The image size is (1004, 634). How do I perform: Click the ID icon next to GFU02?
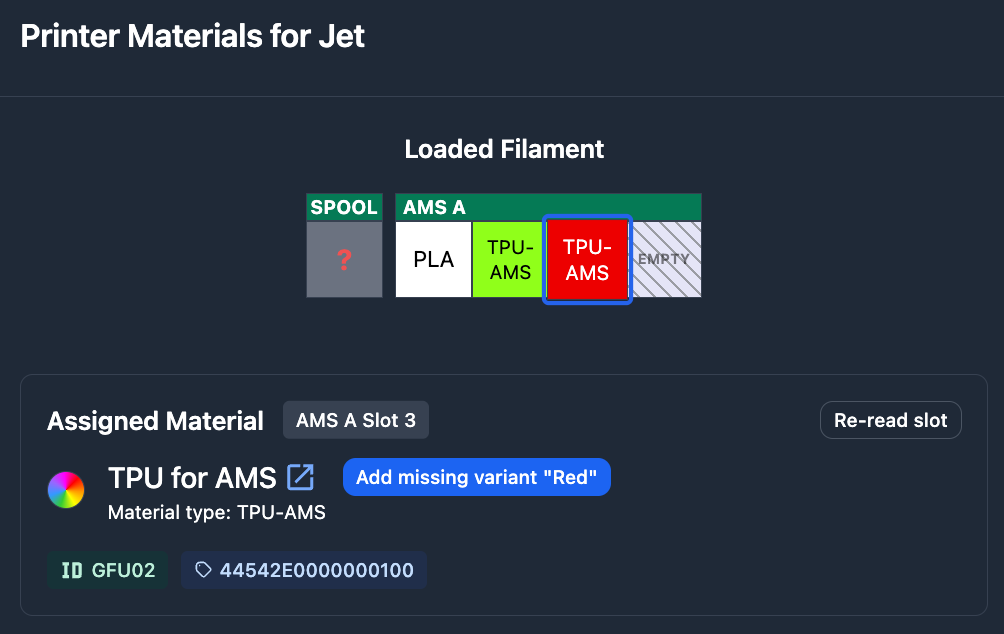pyautogui.click(x=72, y=570)
